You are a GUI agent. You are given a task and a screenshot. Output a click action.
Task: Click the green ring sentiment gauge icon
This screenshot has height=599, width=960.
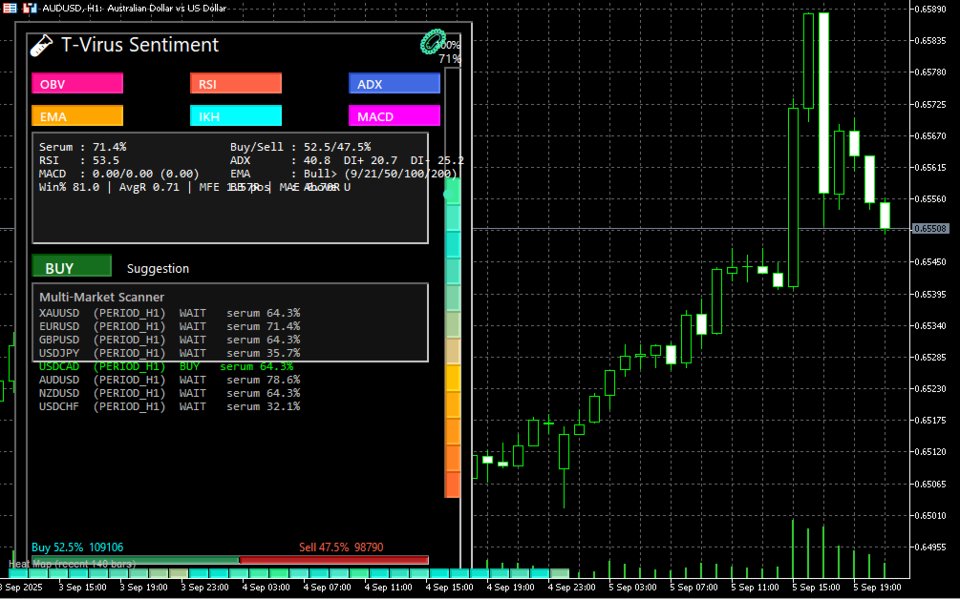click(x=432, y=42)
